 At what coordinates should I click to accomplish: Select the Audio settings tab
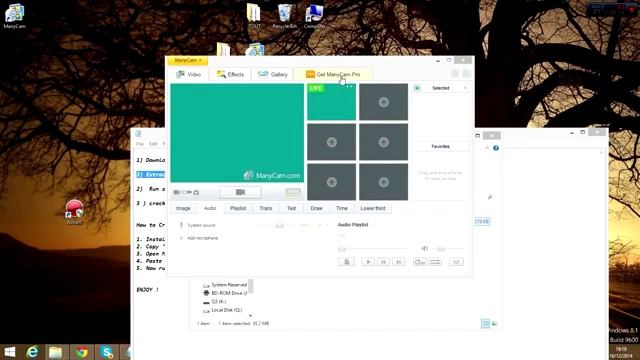click(210, 208)
